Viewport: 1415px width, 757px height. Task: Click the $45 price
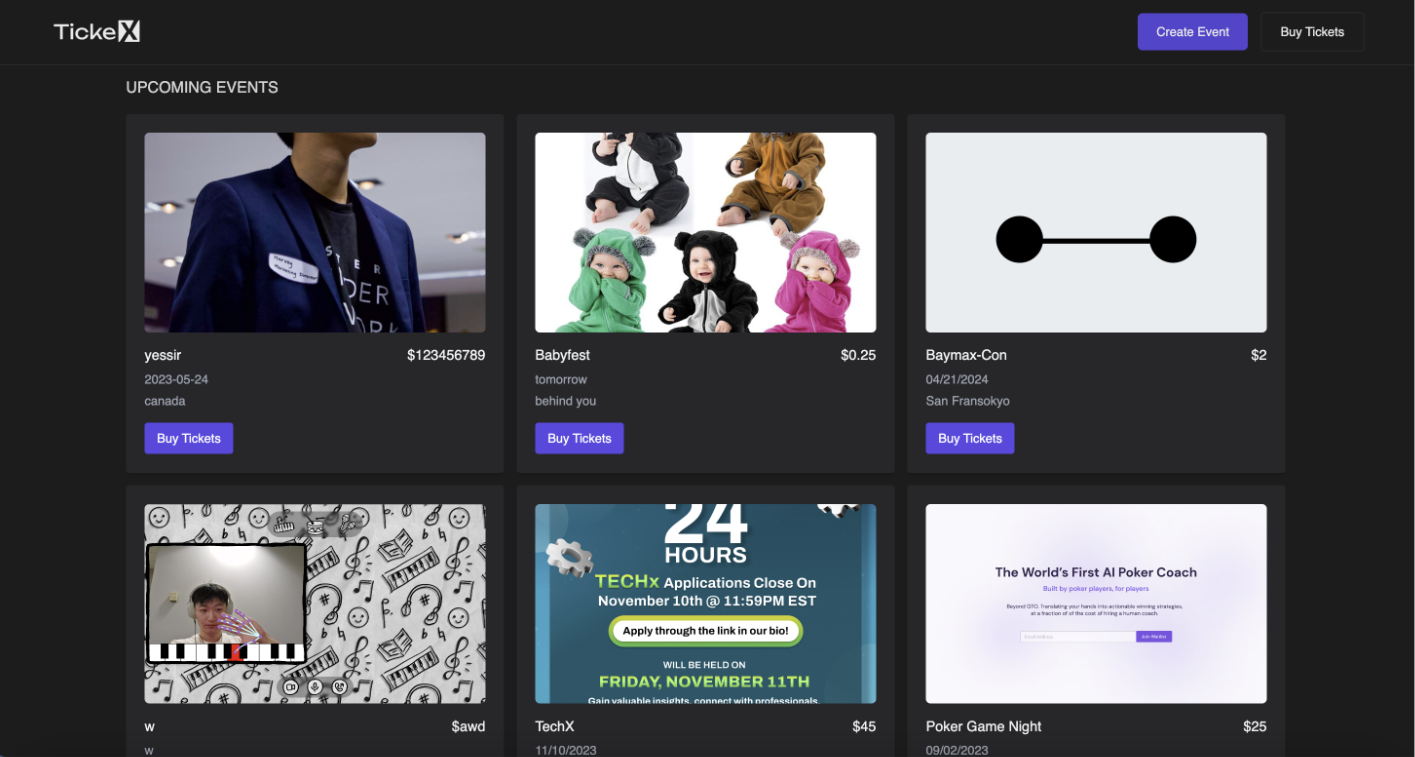point(864,727)
